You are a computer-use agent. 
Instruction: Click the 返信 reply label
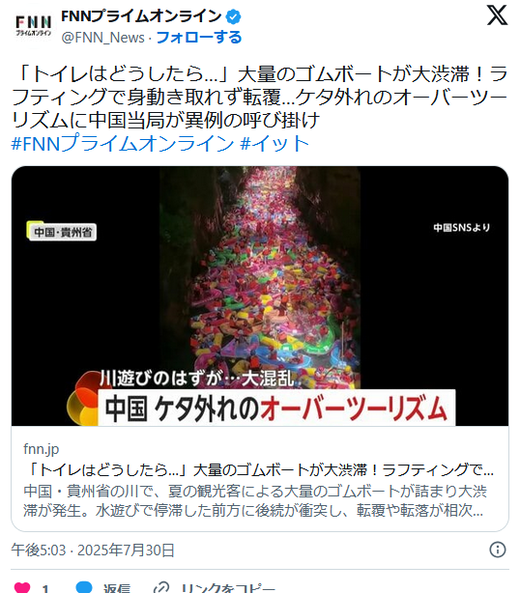coord(117,588)
